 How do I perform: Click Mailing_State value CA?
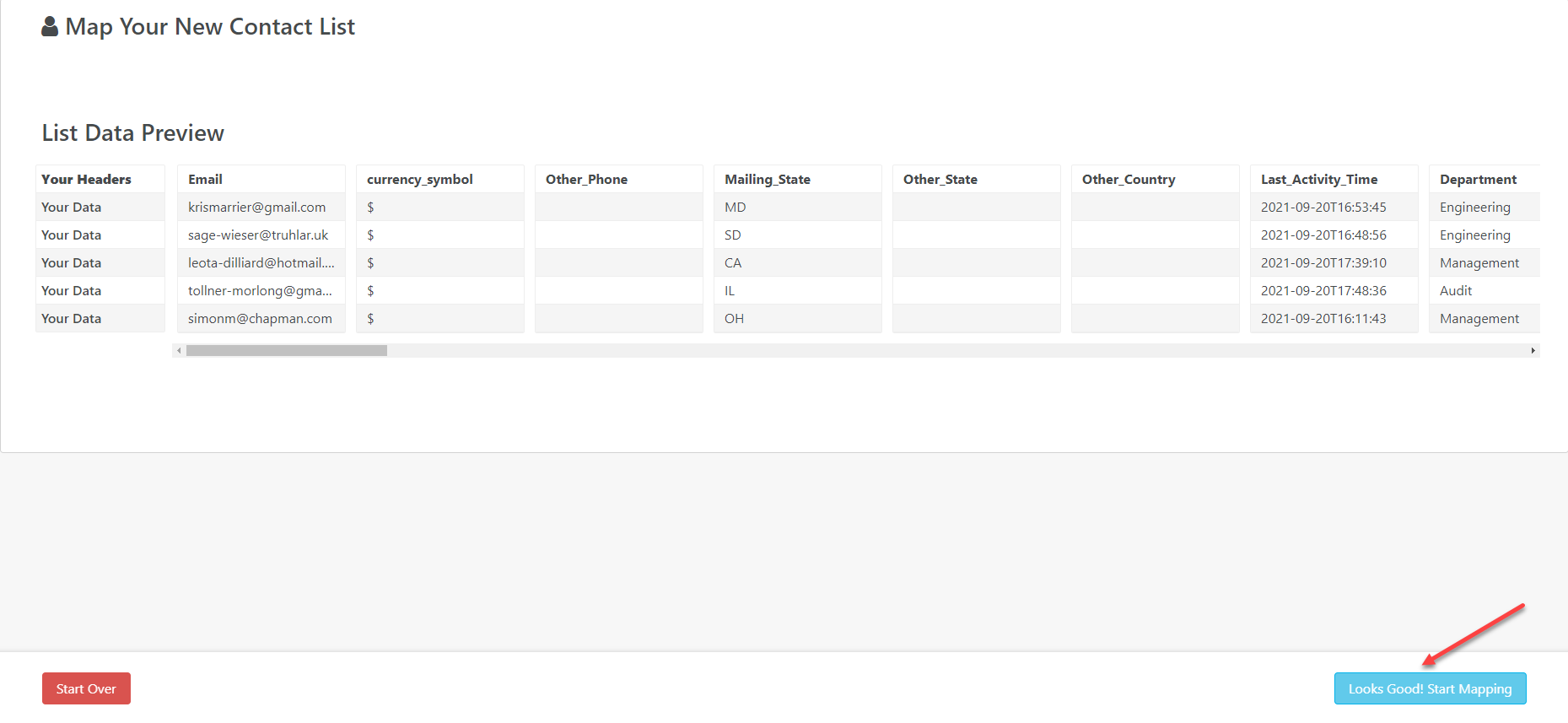click(733, 262)
